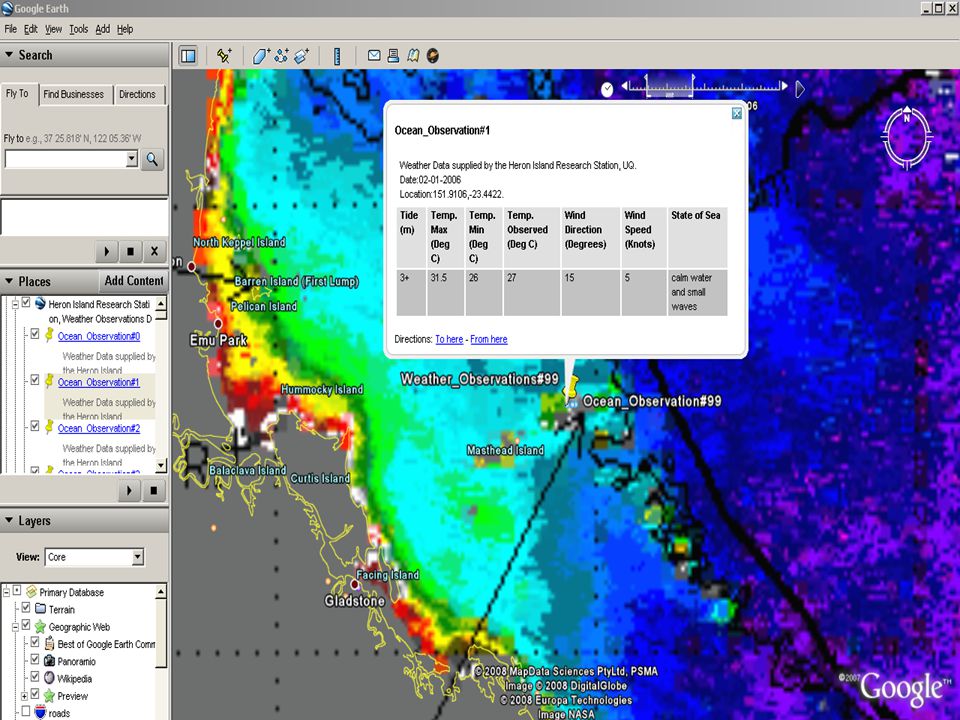Click the Fly To text input field

tap(66, 159)
